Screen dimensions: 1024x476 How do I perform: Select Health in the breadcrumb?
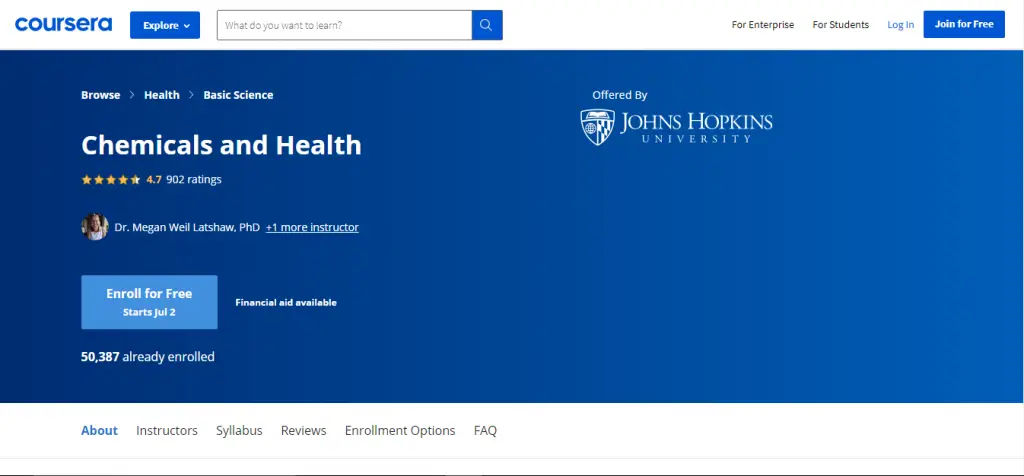tap(162, 95)
